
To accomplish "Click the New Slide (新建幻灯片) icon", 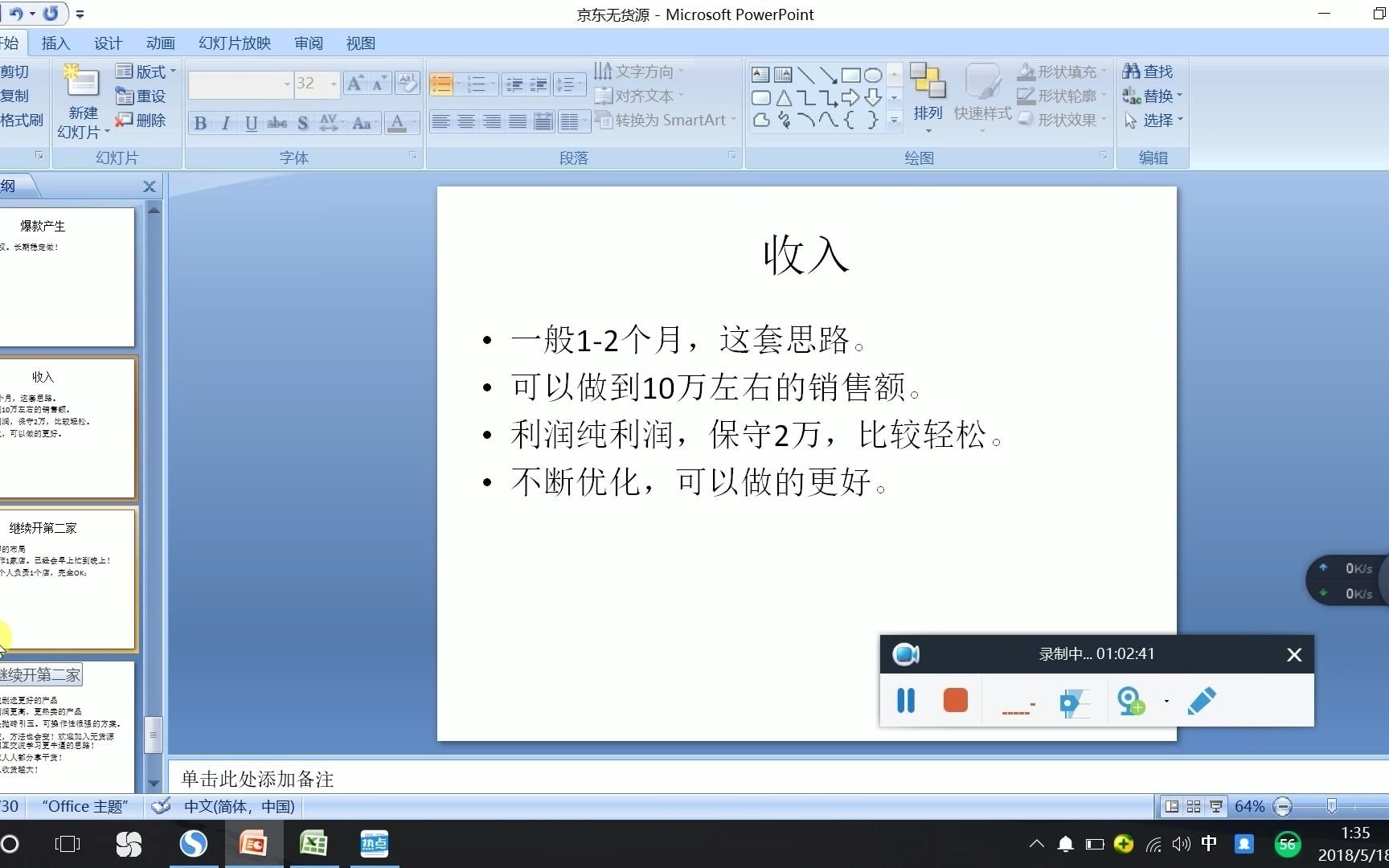I will 81,83.
